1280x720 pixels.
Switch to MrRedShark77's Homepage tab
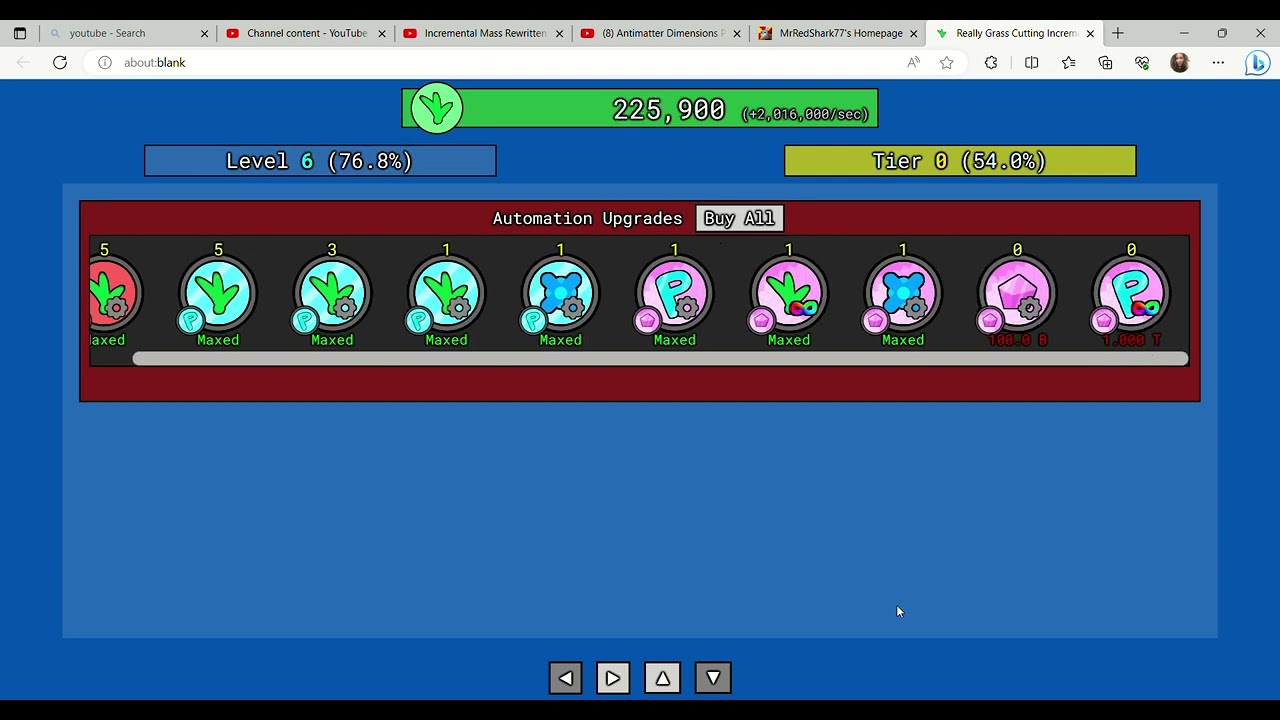838,33
